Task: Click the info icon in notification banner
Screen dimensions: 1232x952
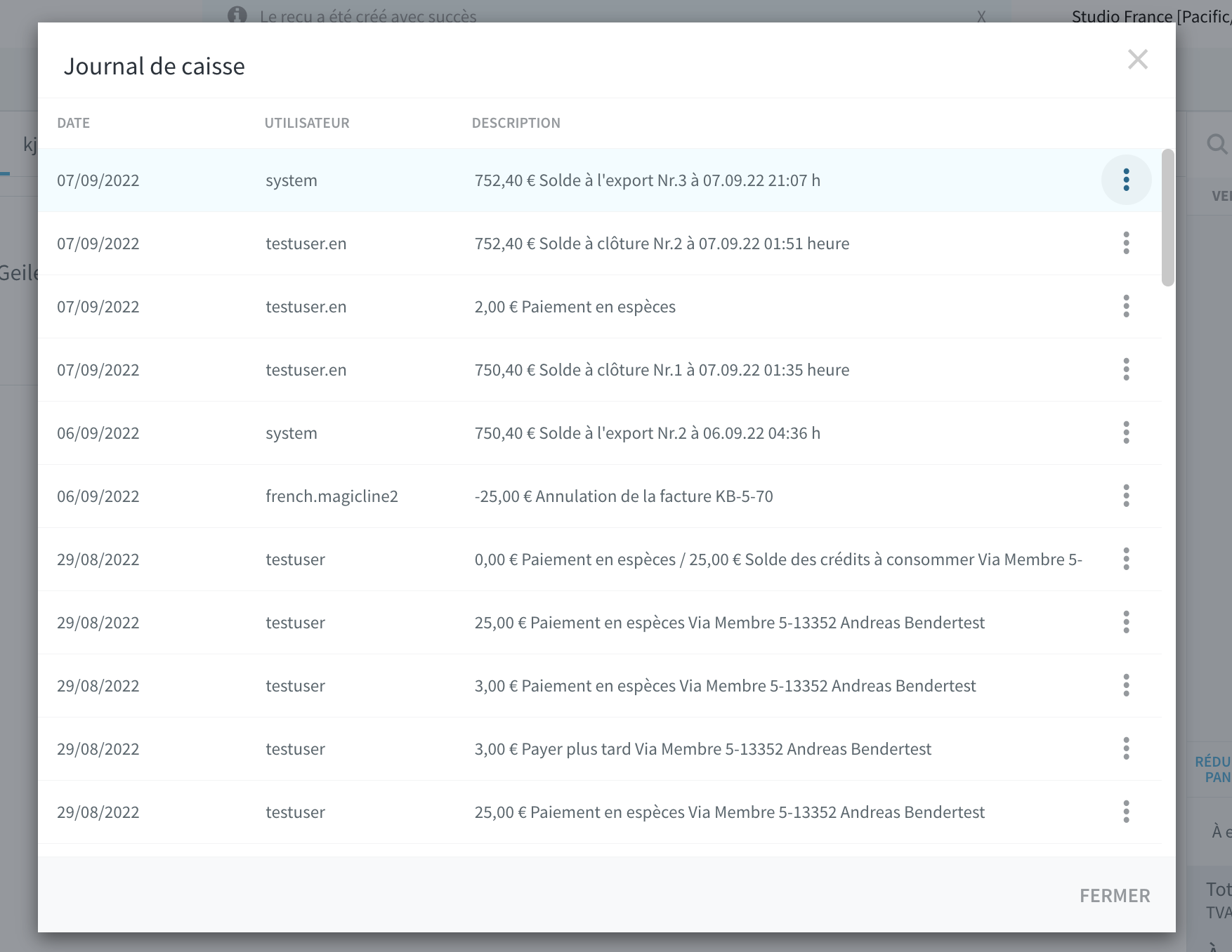Action: [x=237, y=15]
